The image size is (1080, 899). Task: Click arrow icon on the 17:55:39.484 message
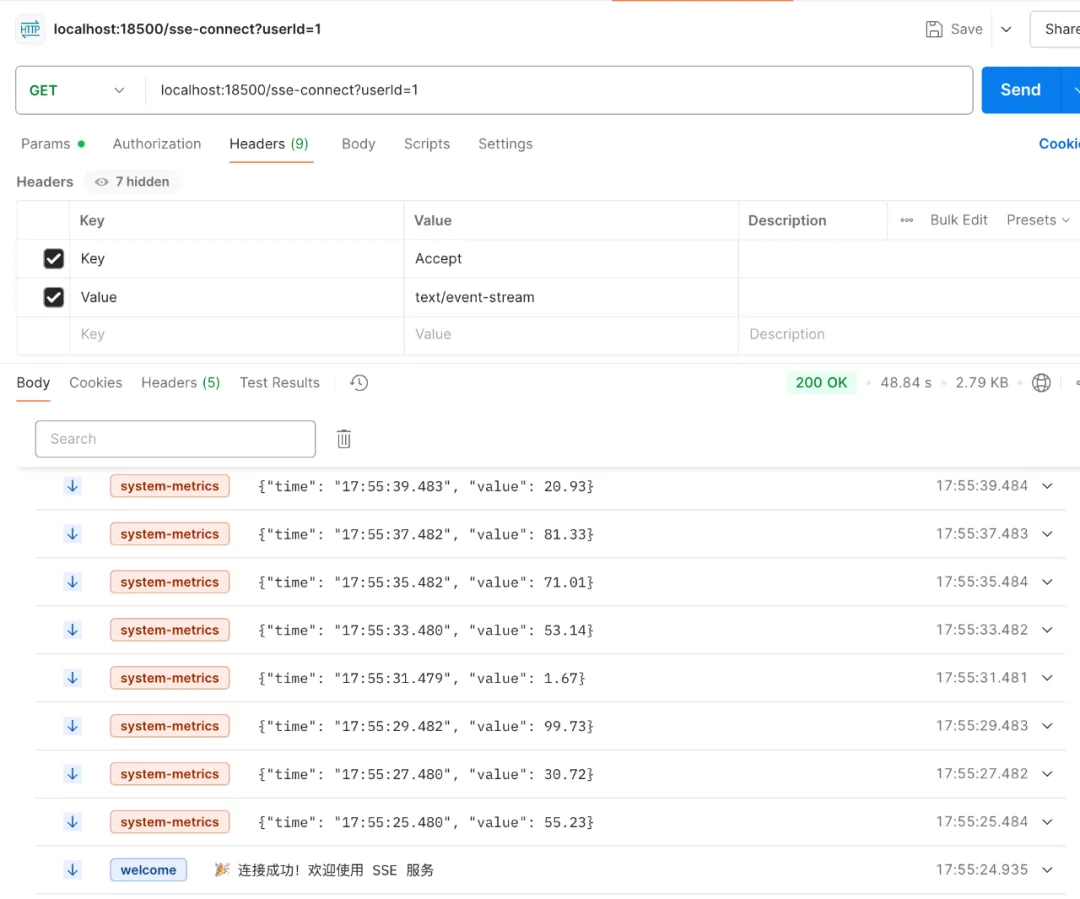[x=73, y=486]
